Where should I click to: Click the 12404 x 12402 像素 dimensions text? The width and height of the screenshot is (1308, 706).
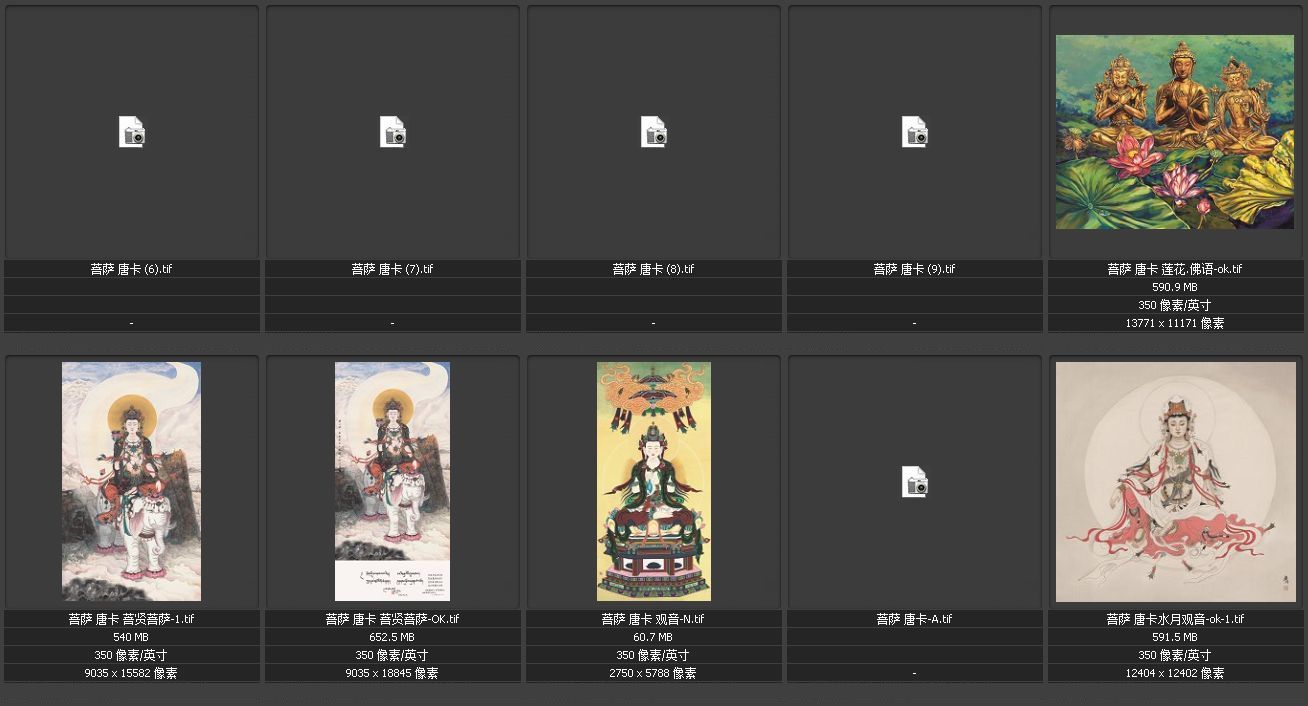[1175, 673]
